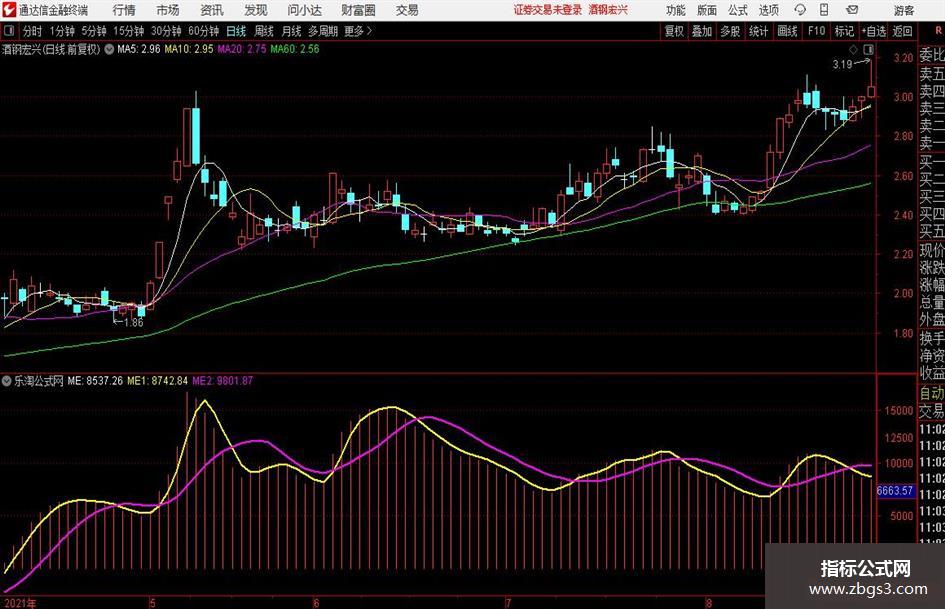945x609 pixels.
Task: Click the 叠加 overlay toolbar button
Action: [x=702, y=31]
